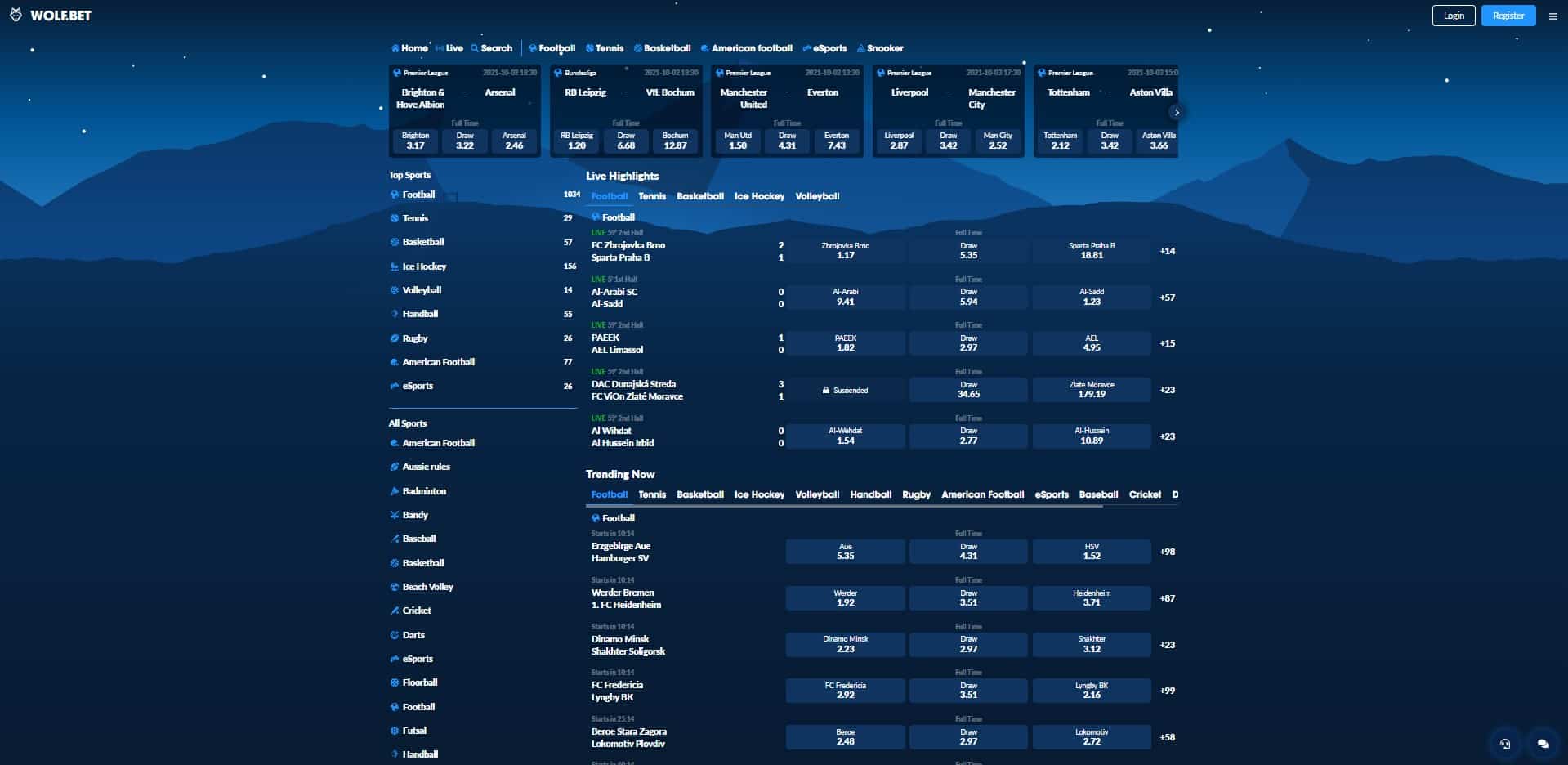The height and width of the screenshot is (765, 1568).
Task: Open Al Wihdat vs Al Hussein Irbid match
Action: [x=623, y=436]
